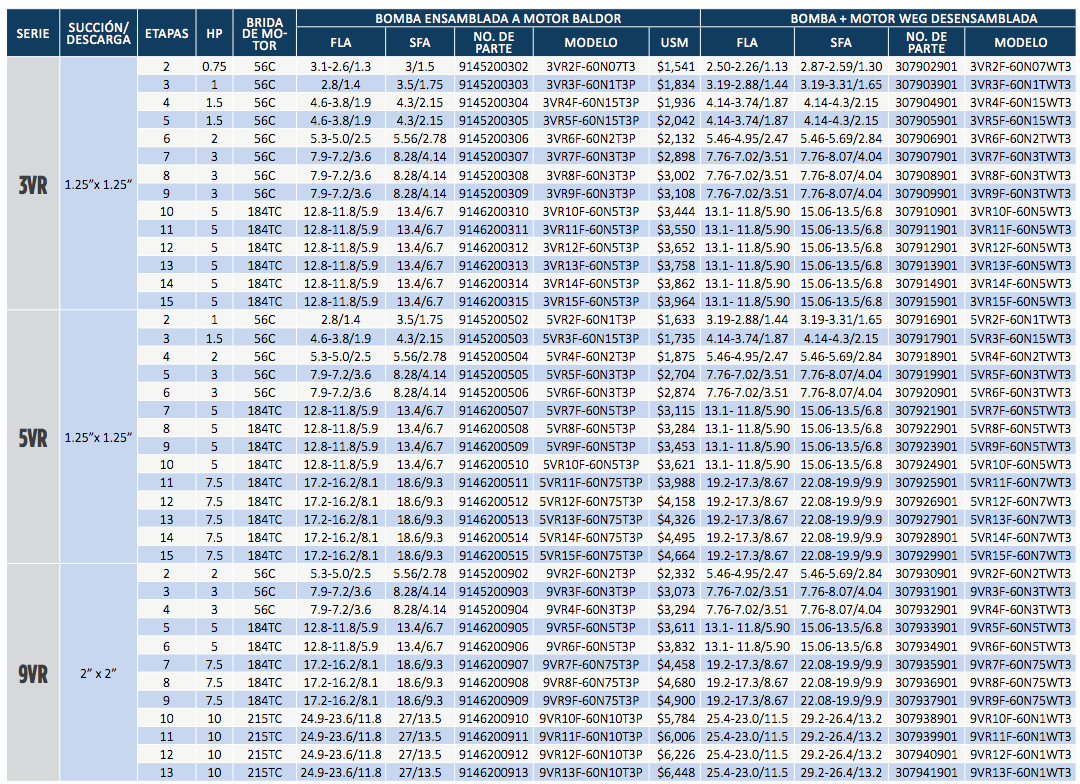
Task: Click model 9VR5F-60N5TWT3
Action: coord(1021,628)
